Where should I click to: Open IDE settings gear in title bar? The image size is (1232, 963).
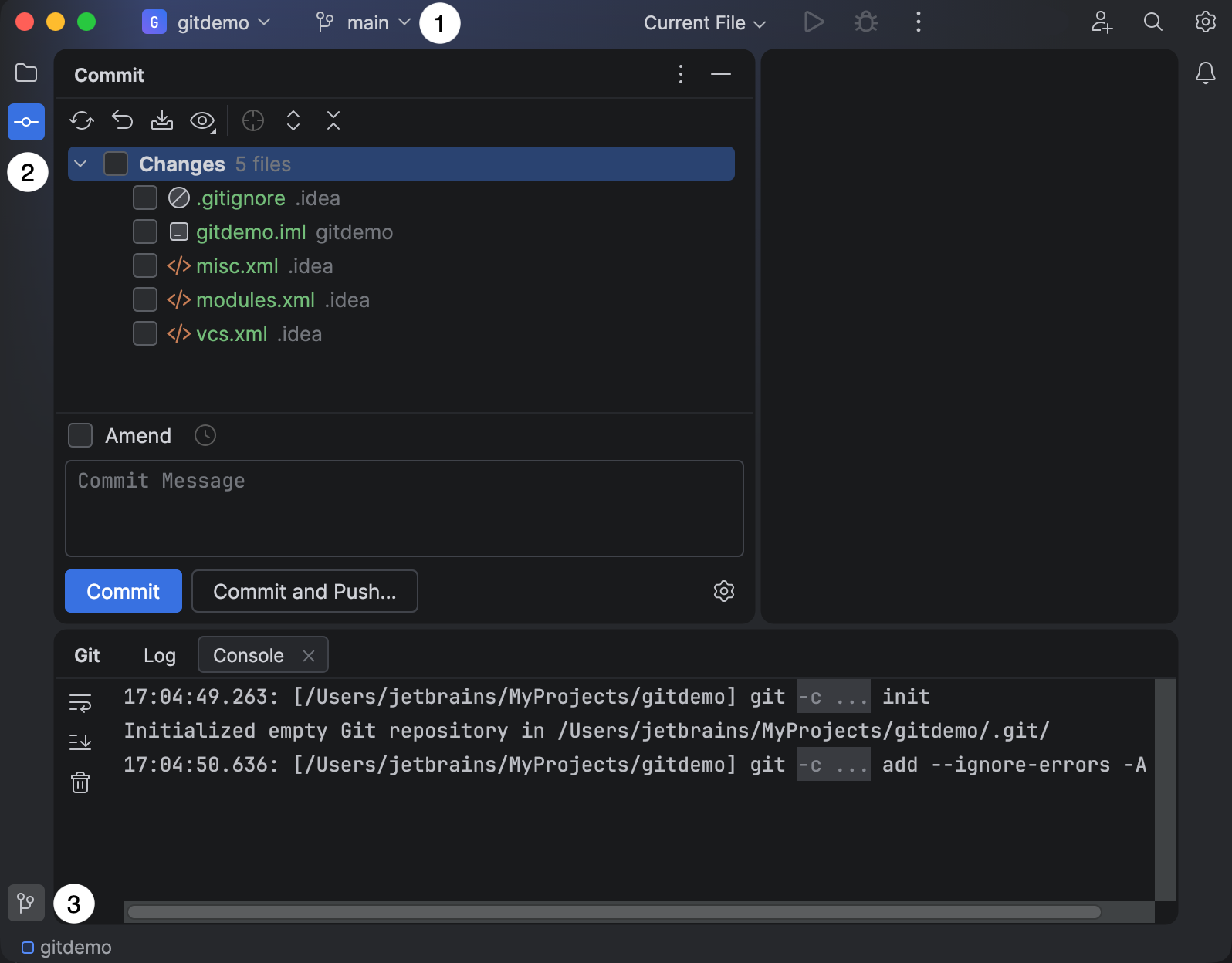tap(1206, 22)
